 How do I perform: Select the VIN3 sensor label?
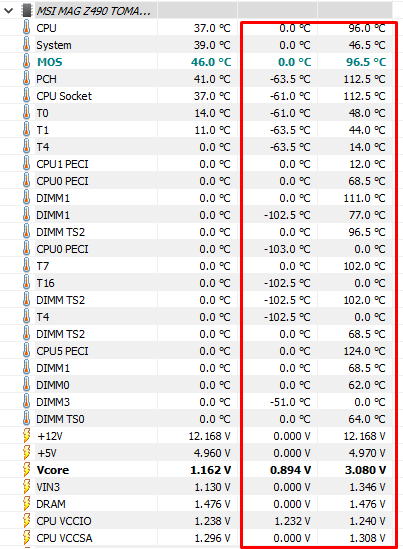point(48,487)
